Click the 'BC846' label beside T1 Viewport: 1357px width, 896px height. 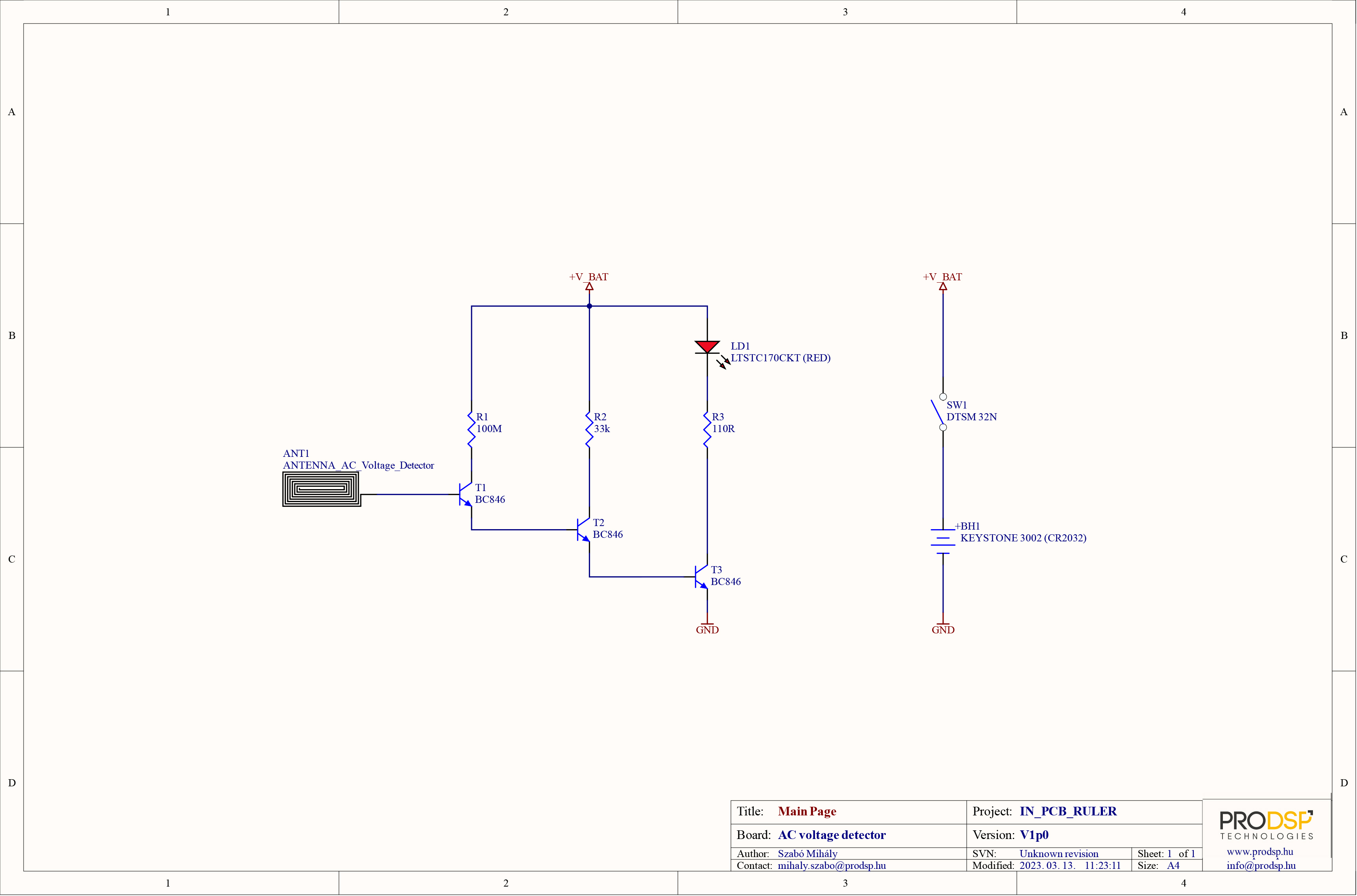tap(490, 499)
